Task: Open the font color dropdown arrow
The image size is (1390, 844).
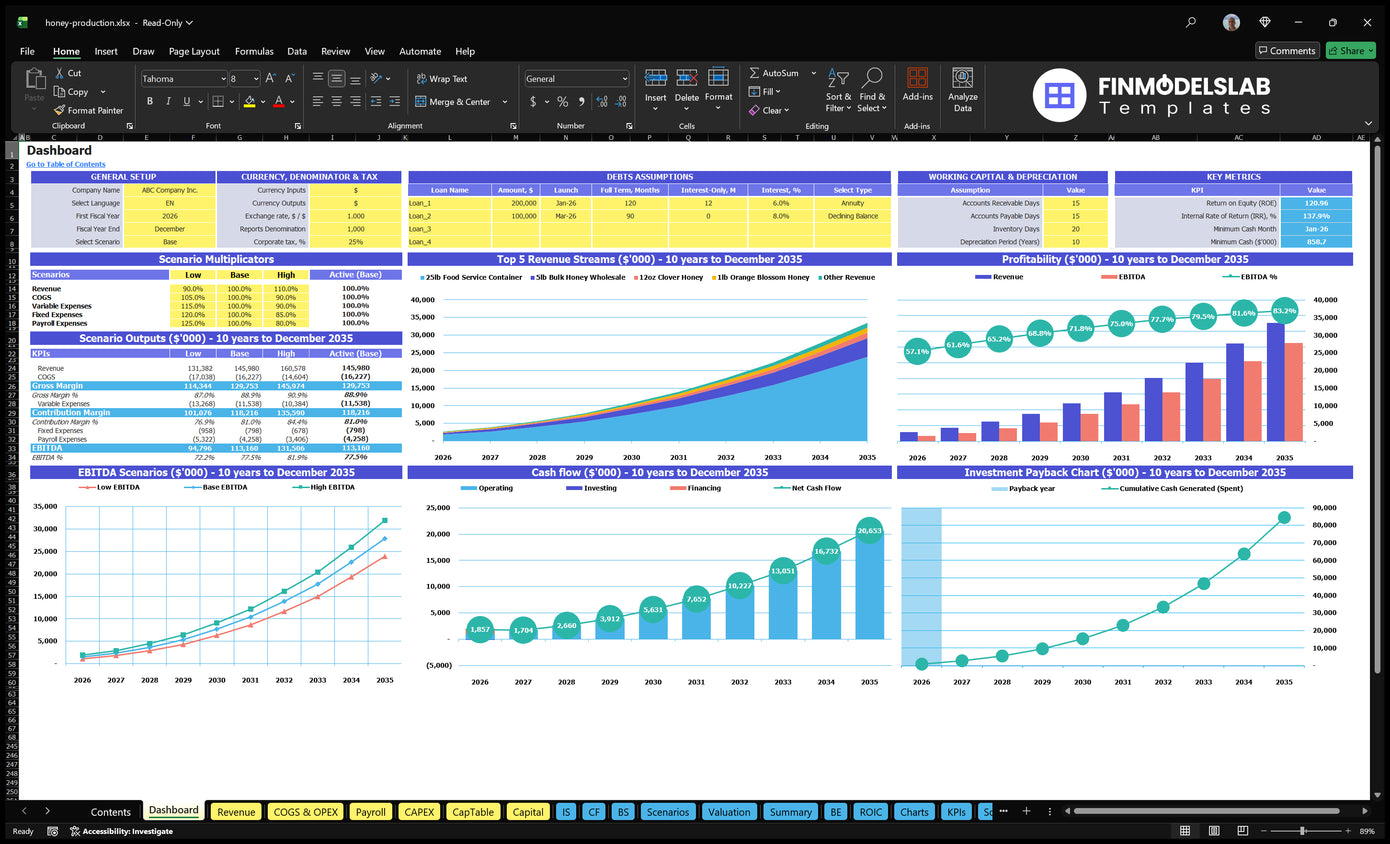Action: coord(291,102)
